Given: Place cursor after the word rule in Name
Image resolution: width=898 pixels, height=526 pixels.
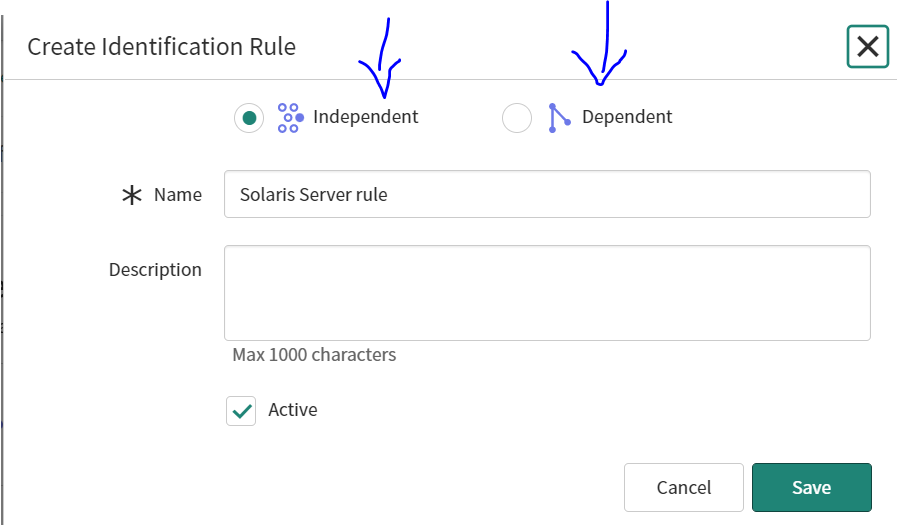Looking at the screenshot, I should pyautogui.click(x=389, y=195).
